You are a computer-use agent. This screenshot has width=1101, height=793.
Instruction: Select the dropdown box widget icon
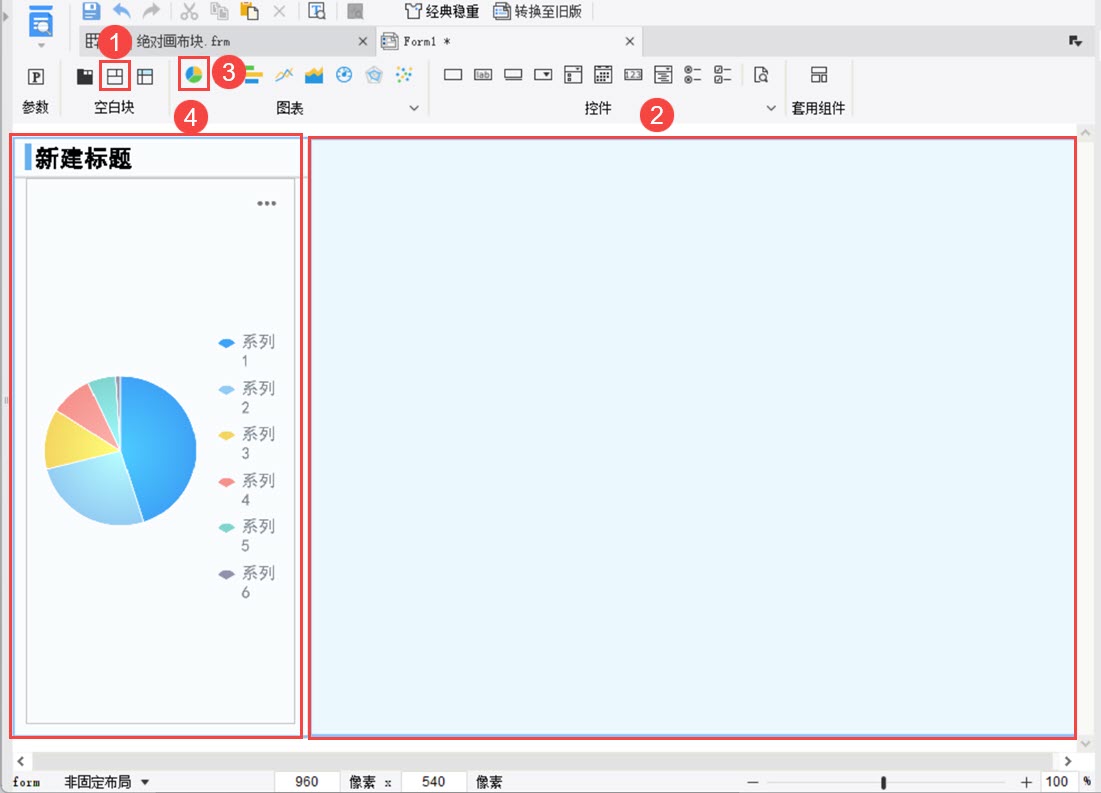(x=543, y=74)
